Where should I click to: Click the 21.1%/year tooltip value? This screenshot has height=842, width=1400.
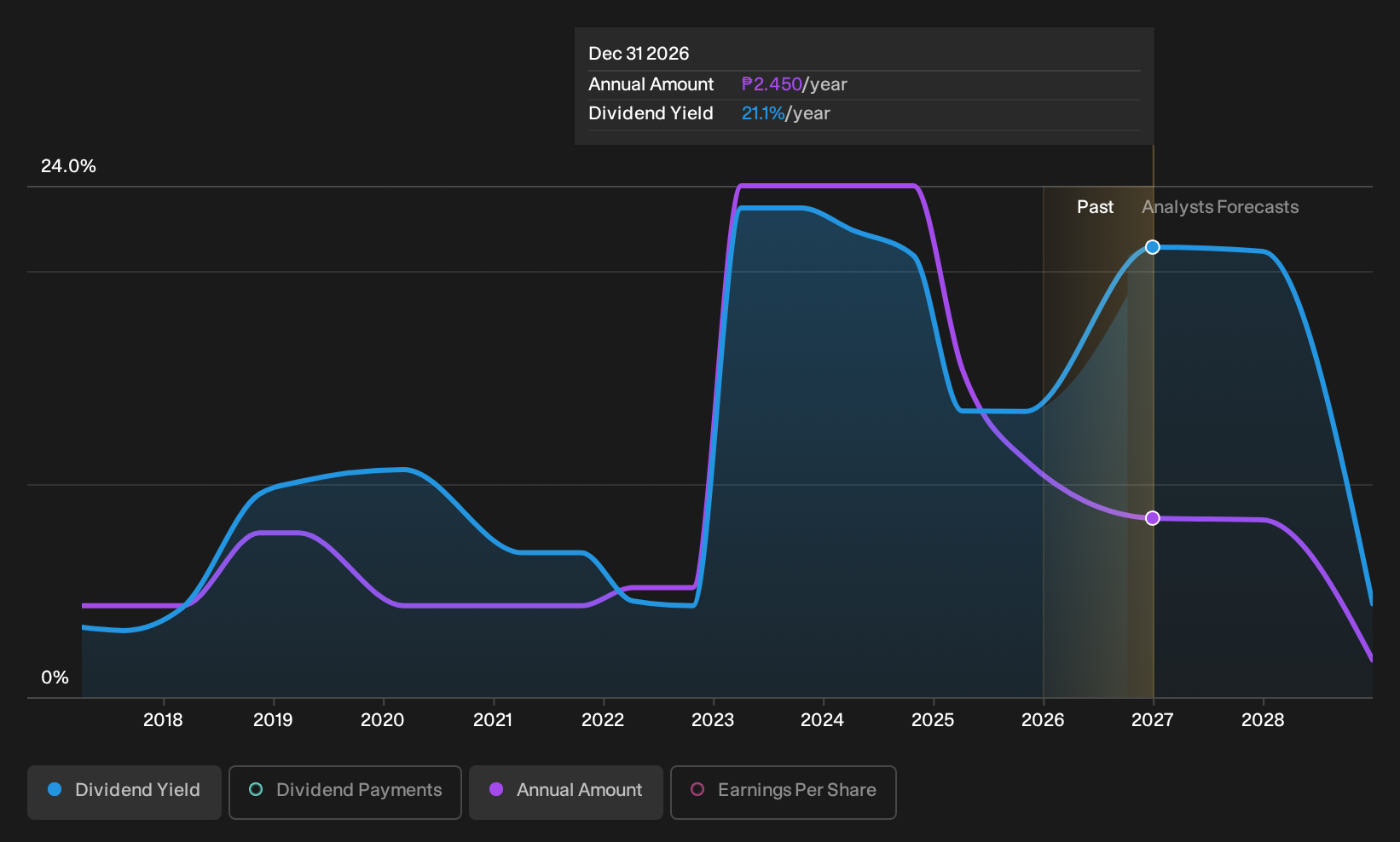click(x=785, y=113)
